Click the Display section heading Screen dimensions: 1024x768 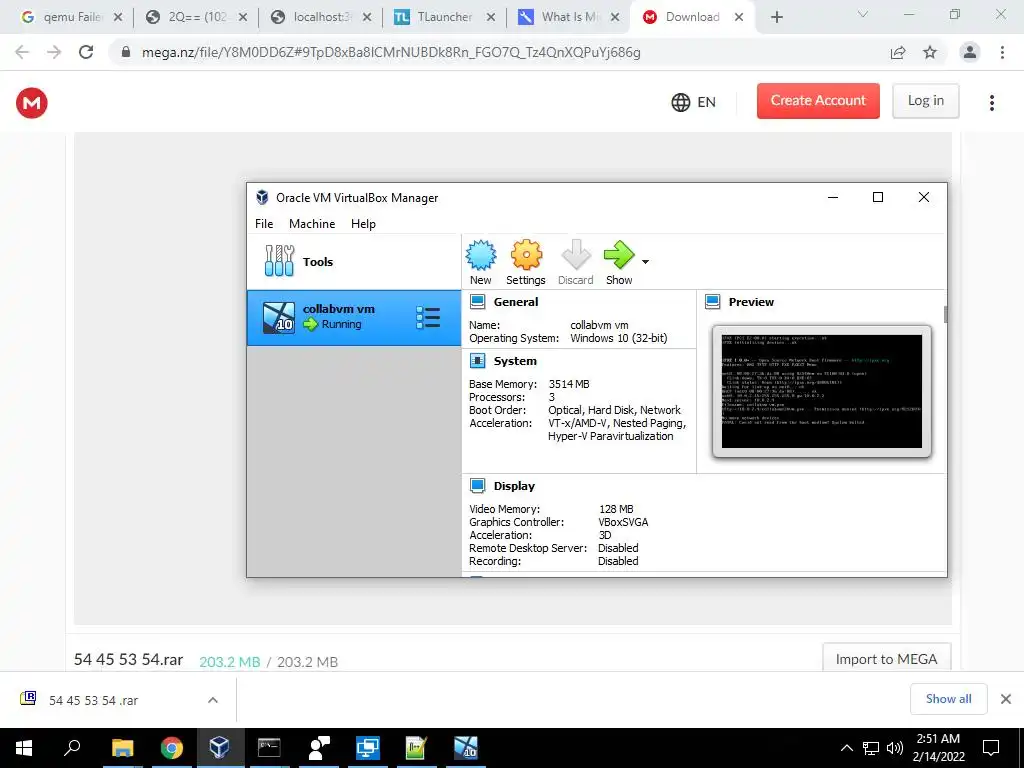[x=514, y=486]
